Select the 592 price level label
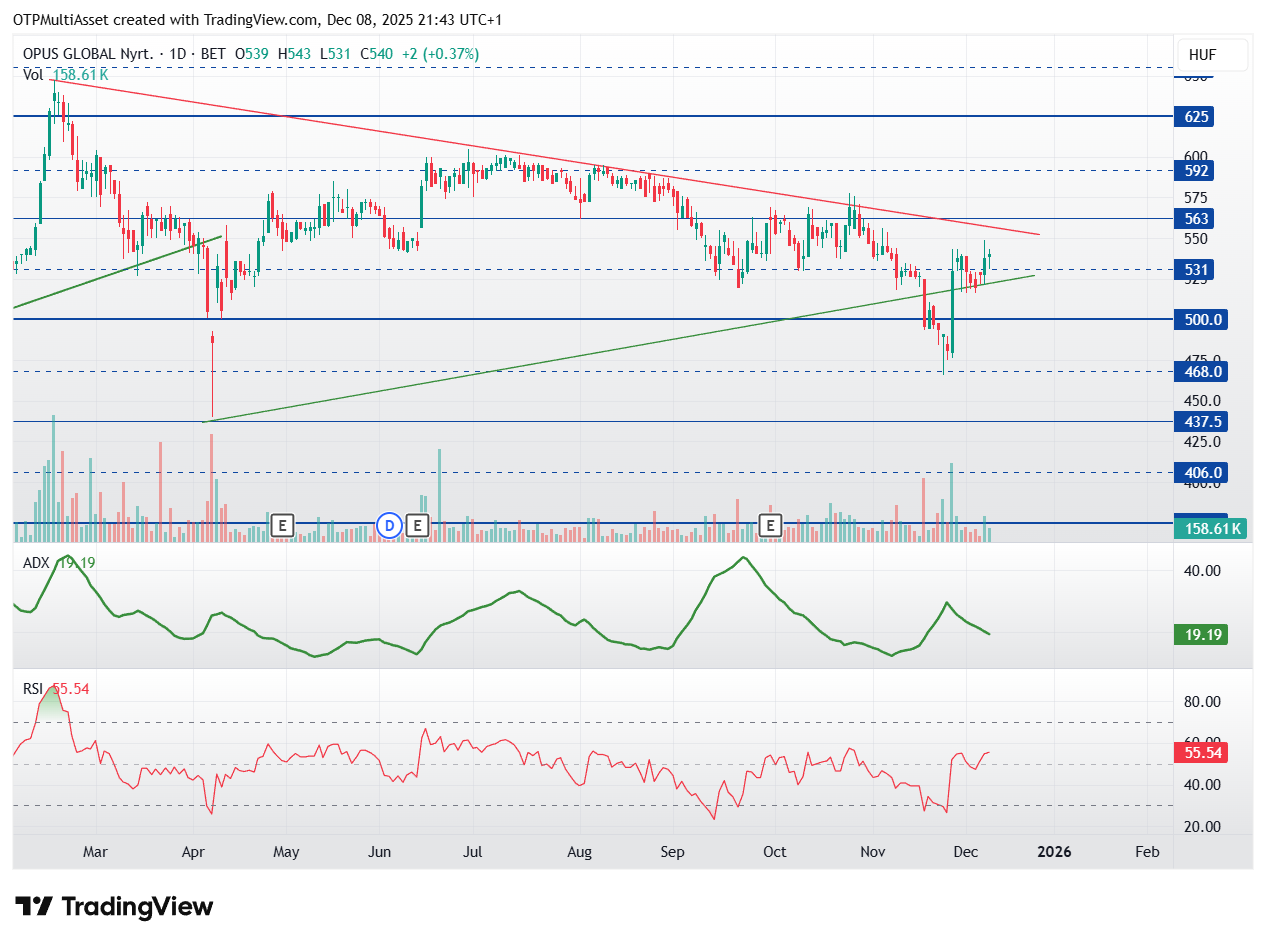This screenshot has width=1266, height=944. (1197, 170)
